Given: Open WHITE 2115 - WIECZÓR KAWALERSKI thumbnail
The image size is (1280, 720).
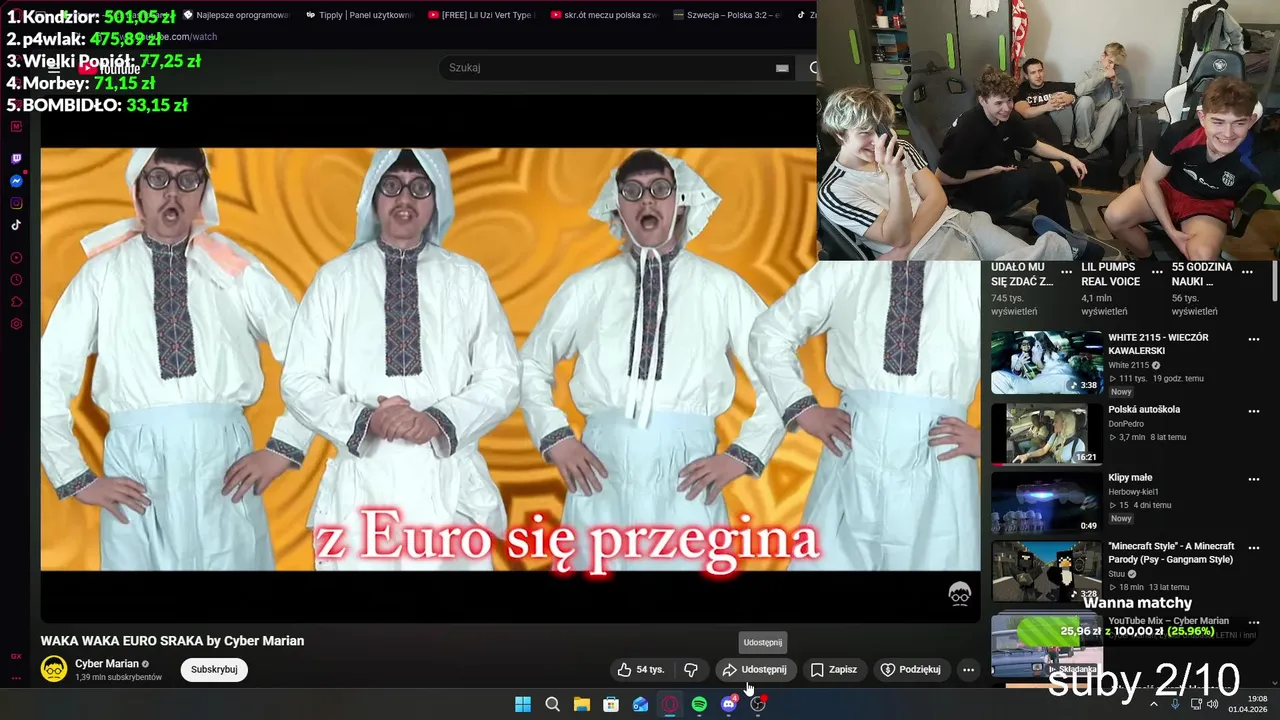Looking at the screenshot, I should [1047, 363].
